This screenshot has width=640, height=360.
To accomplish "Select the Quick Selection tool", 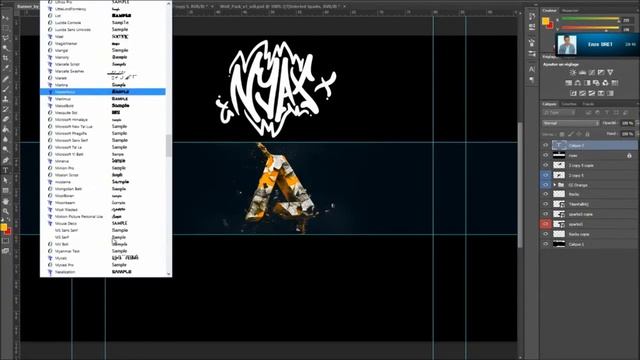I will (5, 48).
